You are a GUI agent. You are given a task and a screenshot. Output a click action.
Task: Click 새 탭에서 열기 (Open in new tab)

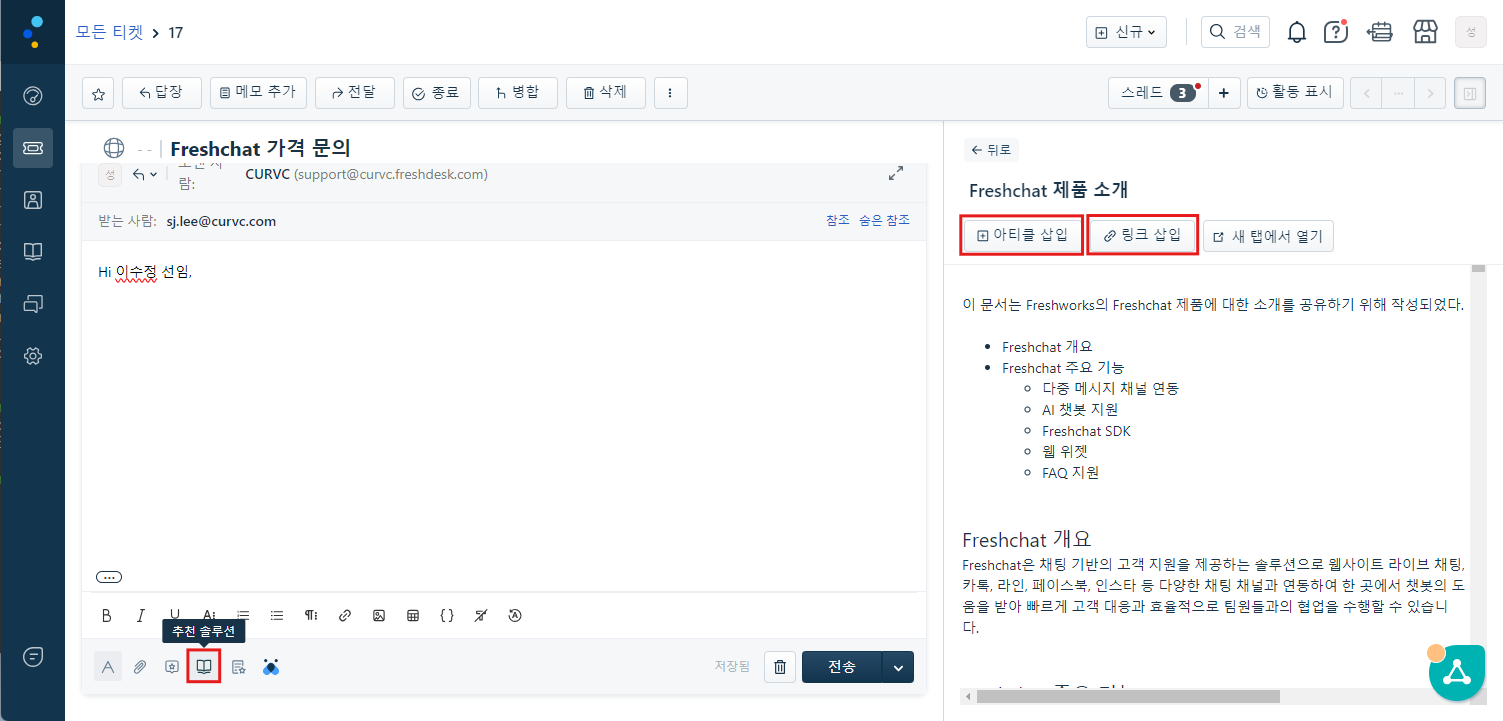point(1268,236)
